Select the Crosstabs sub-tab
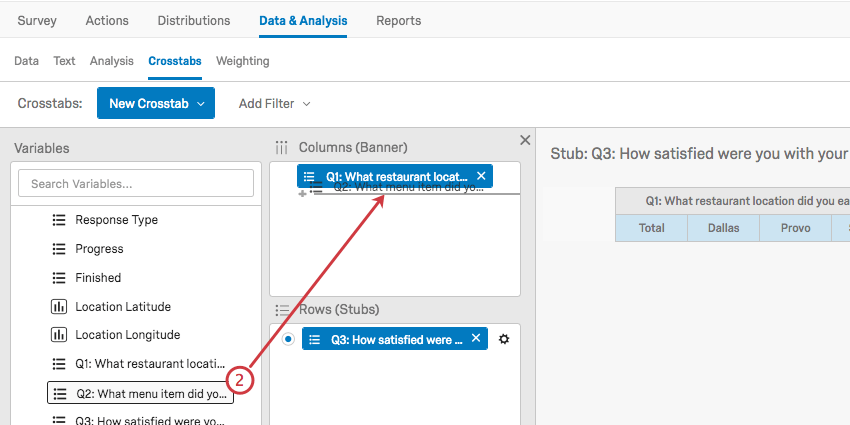Viewport: 850px width, 425px height. (x=175, y=61)
